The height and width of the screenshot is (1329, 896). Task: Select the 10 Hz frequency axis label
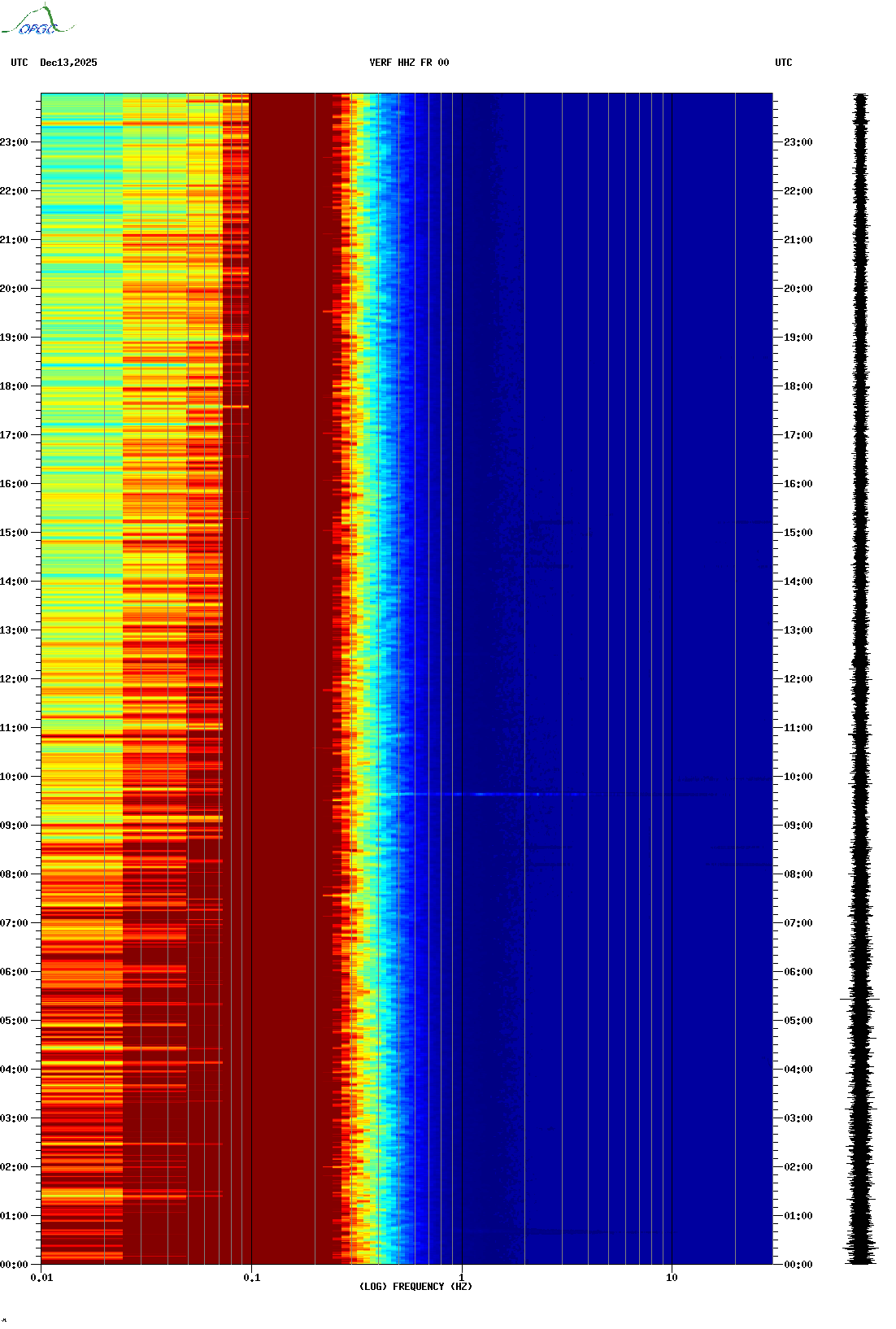pyautogui.click(x=672, y=1278)
